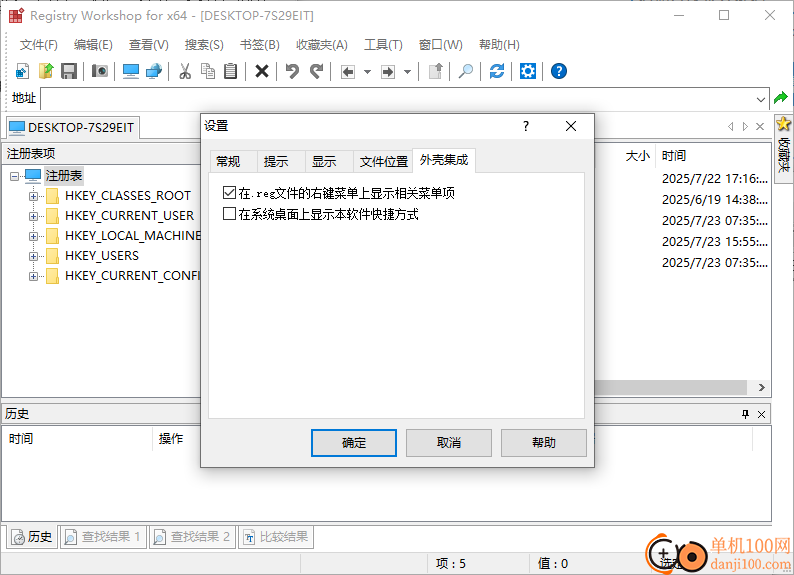Expand HKEY_CURRENT_USER node
Viewport: 794px width, 575px height.
click(x=33, y=216)
